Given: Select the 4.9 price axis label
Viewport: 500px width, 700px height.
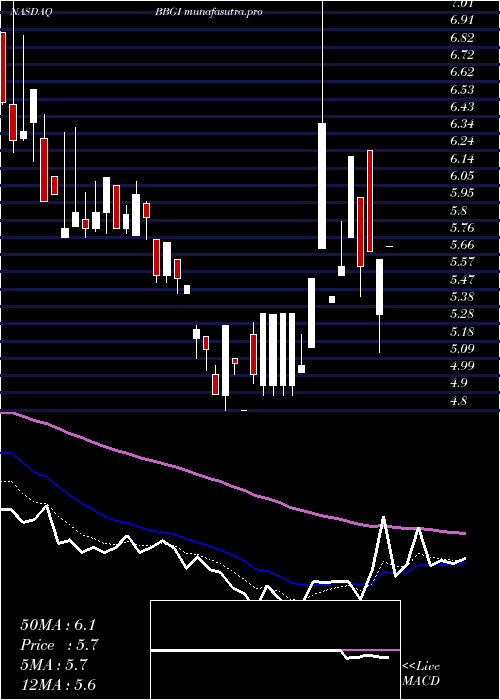Looking at the screenshot, I should 459,383.
